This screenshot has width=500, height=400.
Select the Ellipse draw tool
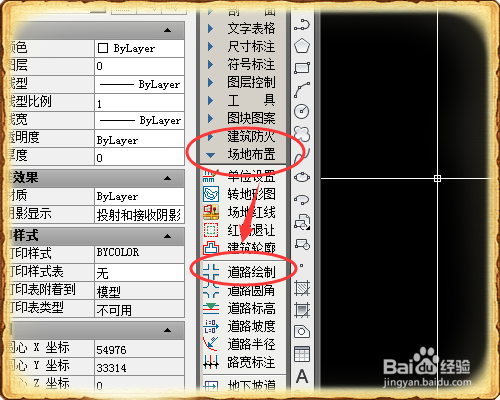tap(302, 177)
